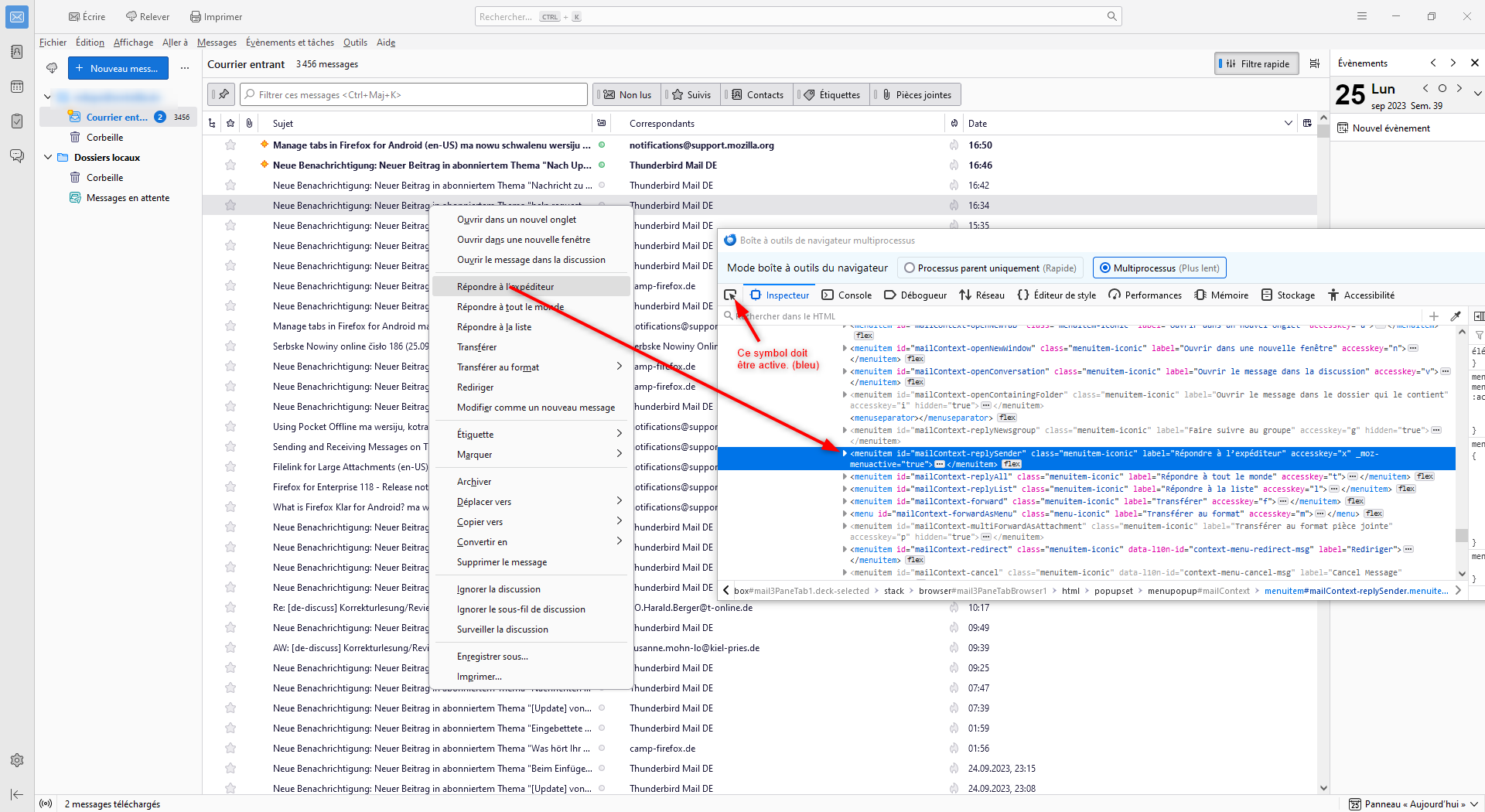Select Processus parent uniquement radio option
This screenshot has width=1485, height=812.
coord(989,268)
